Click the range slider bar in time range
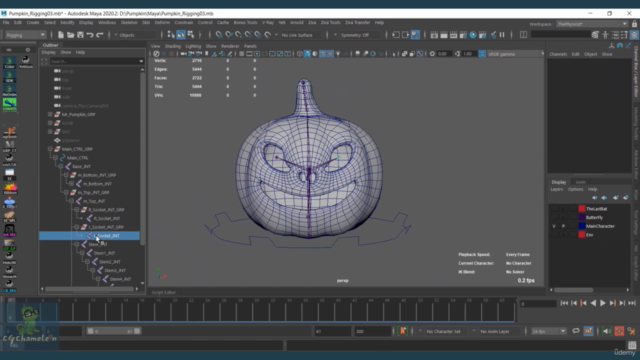The image size is (640, 360). click(x=114, y=331)
